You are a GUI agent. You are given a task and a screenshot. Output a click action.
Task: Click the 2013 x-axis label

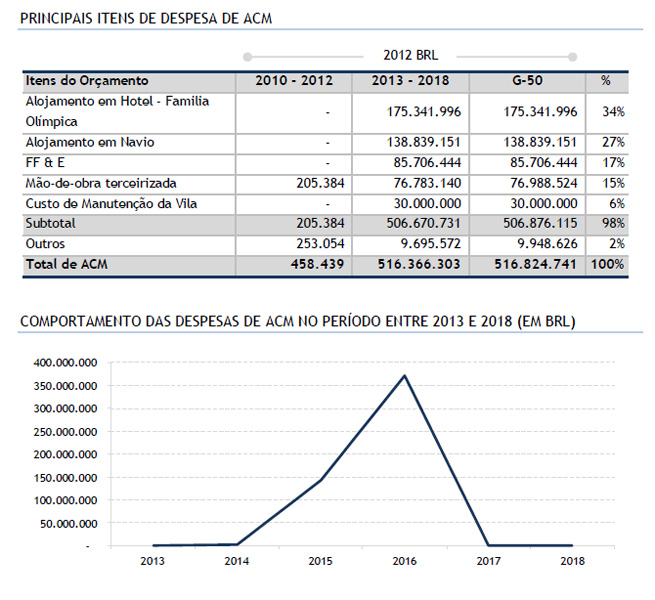click(x=152, y=561)
